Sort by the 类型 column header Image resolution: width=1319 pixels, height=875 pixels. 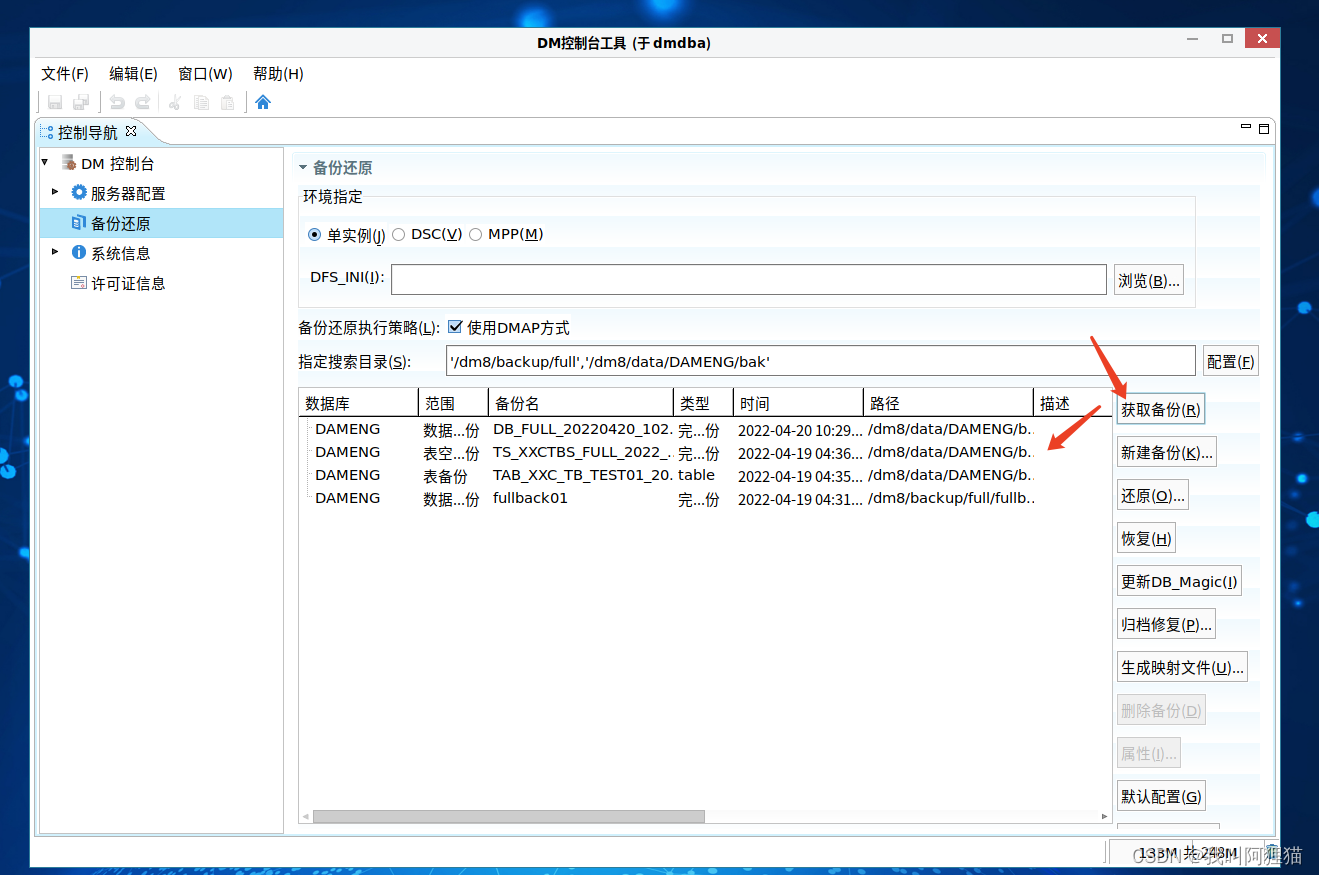703,403
